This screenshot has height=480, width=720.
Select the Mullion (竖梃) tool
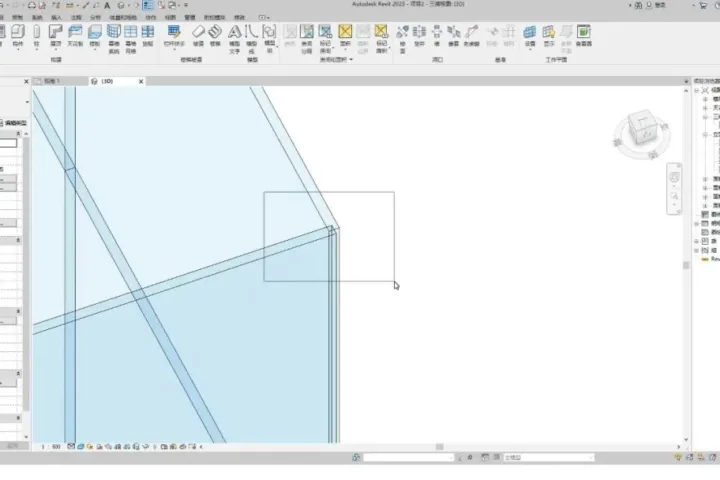pos(148,36)
